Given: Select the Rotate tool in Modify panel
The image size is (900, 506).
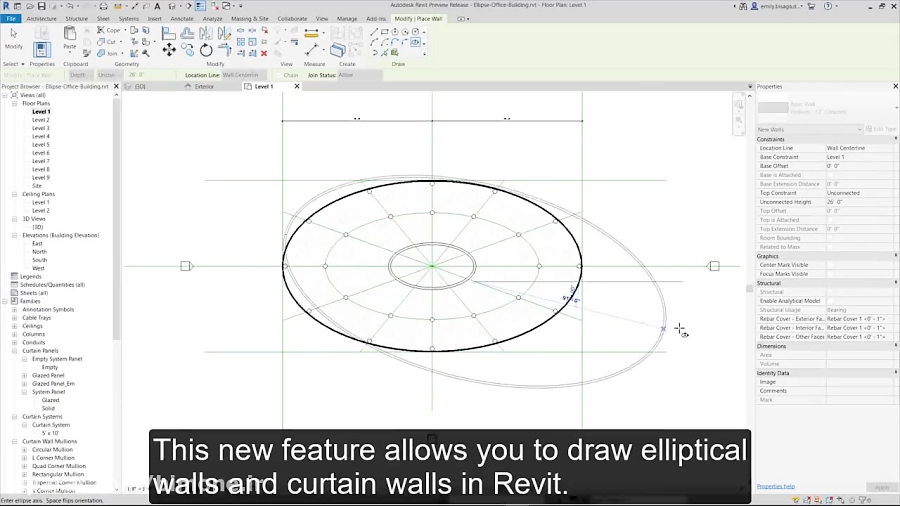Looking at the screenshot, I should coord(205,50).
